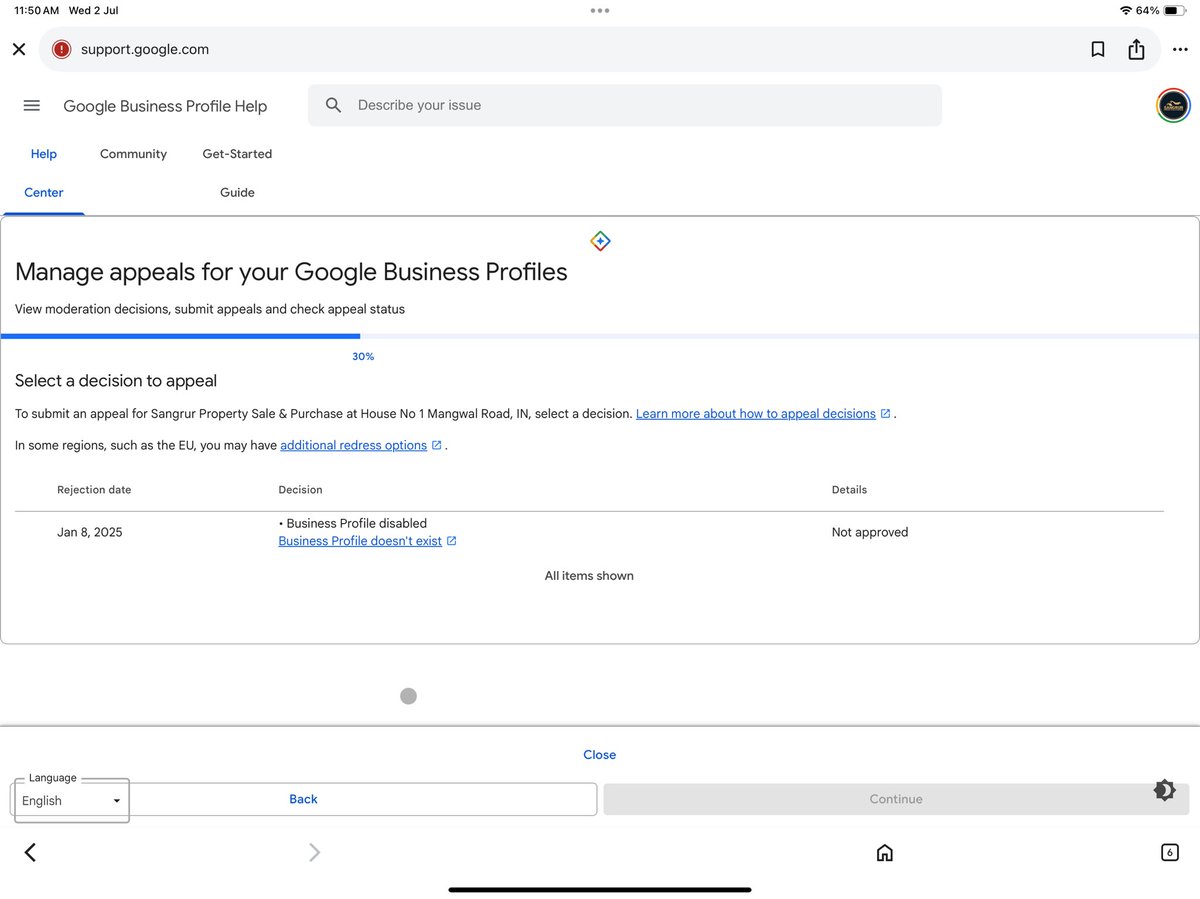1200x899 pixels.
Task: Open the tab switcher showing 6
Action: (1169, 852)
